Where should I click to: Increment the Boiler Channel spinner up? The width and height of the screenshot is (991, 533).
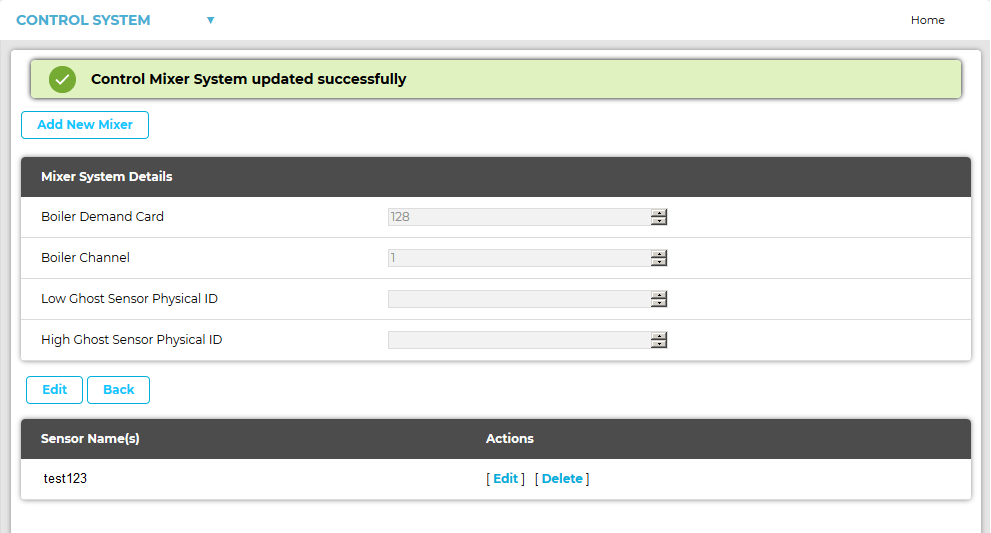(x=659, y=254)
